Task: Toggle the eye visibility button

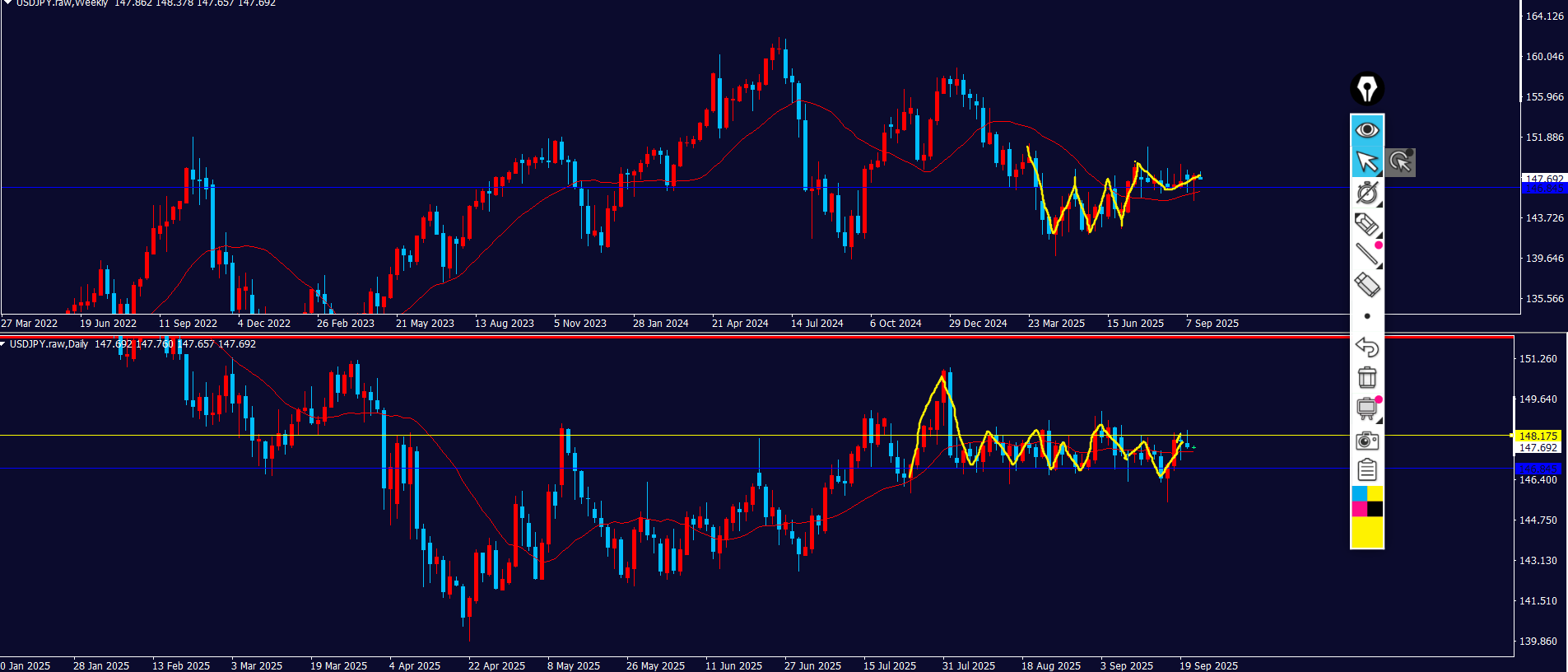Action: tap(1367, 130)
